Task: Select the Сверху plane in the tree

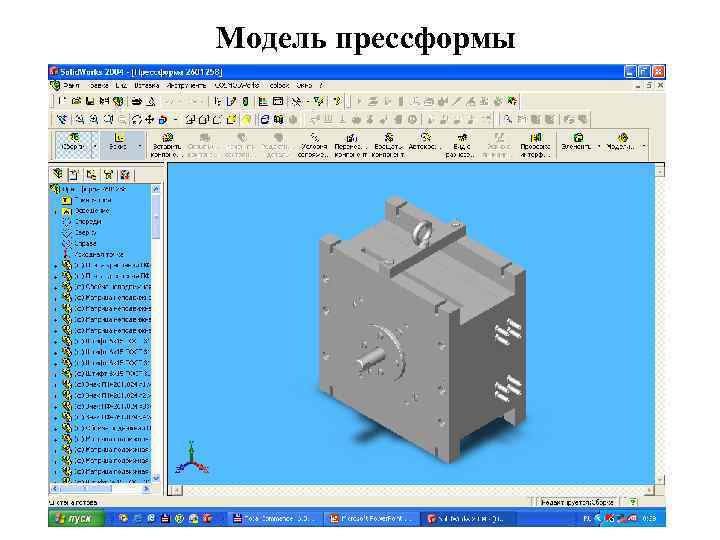Action: click(80, 233)
